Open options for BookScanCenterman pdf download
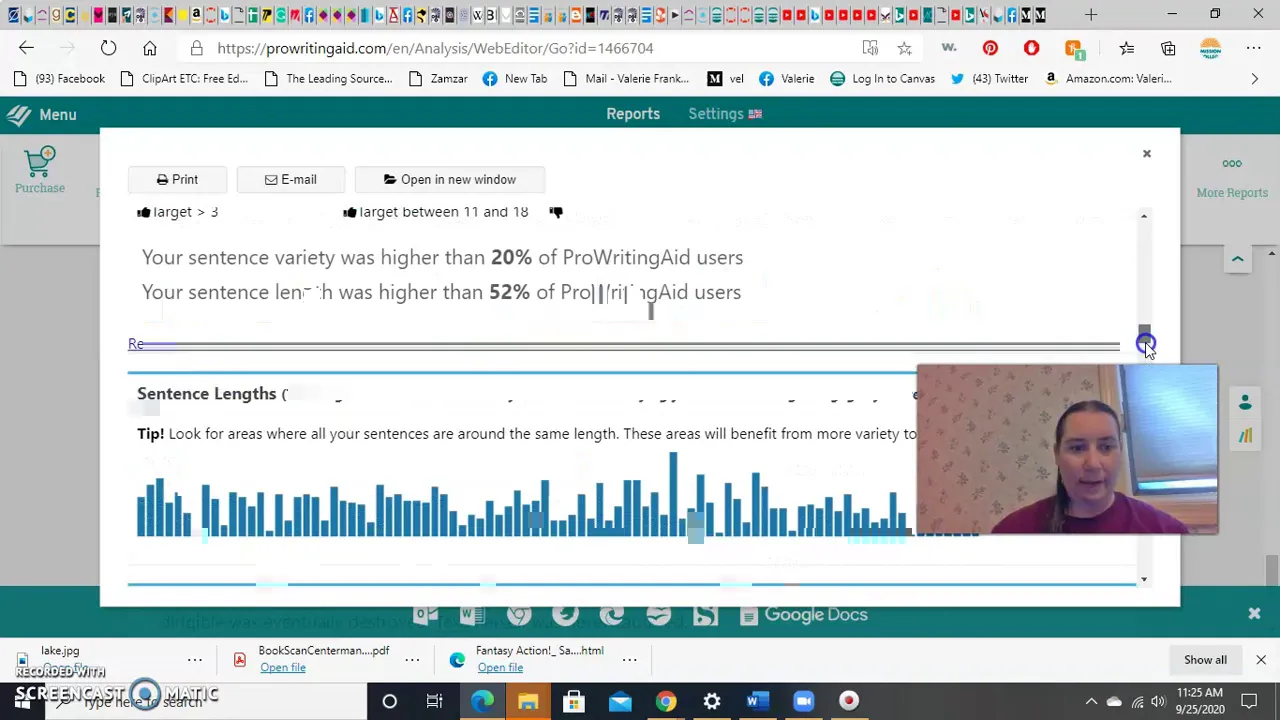Image resolution: width=1280 pixels, height=720 pixels. pyautogui.click(x=412, y=660)
